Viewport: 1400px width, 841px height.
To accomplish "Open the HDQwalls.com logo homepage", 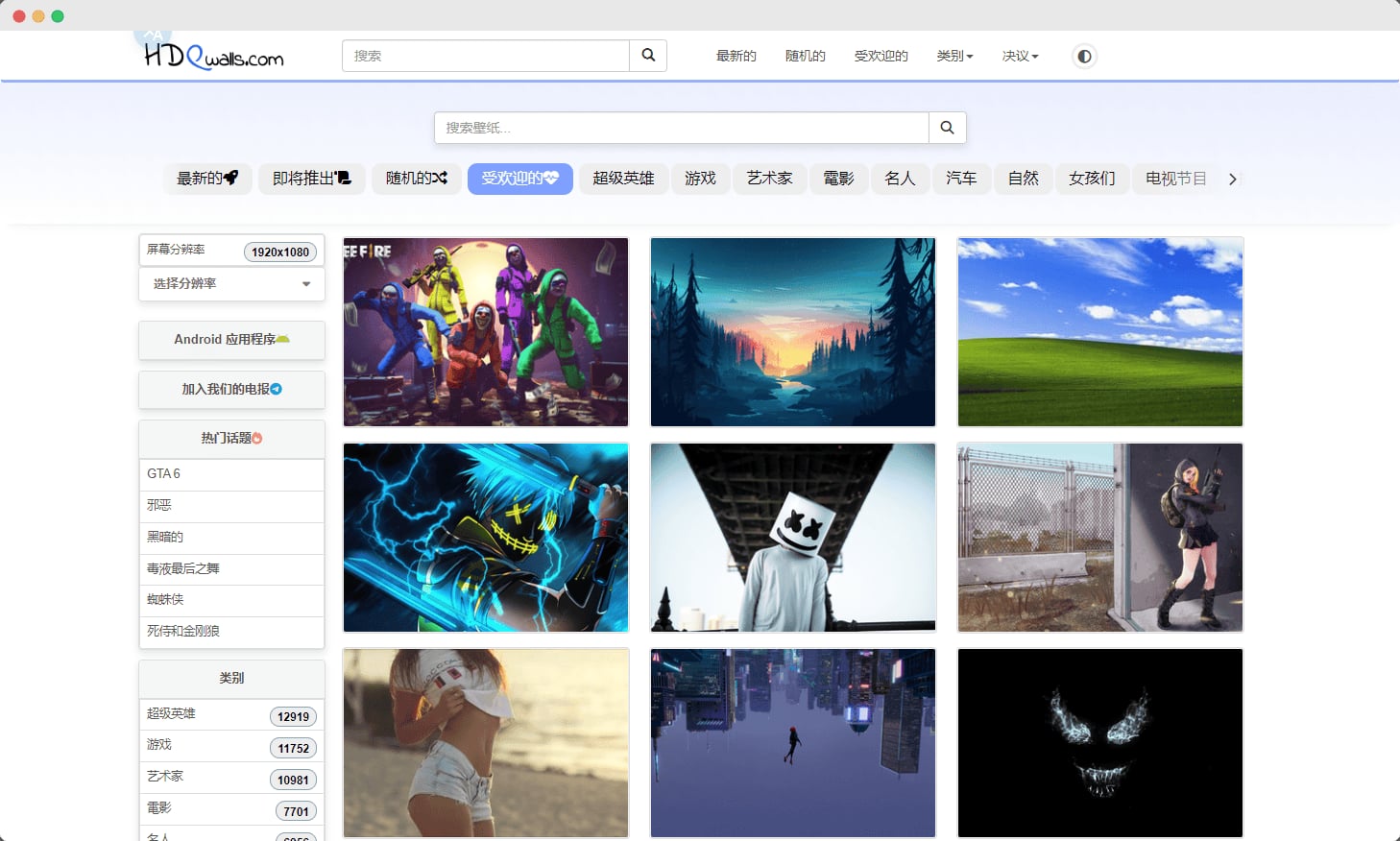I will tap(213, 56).
